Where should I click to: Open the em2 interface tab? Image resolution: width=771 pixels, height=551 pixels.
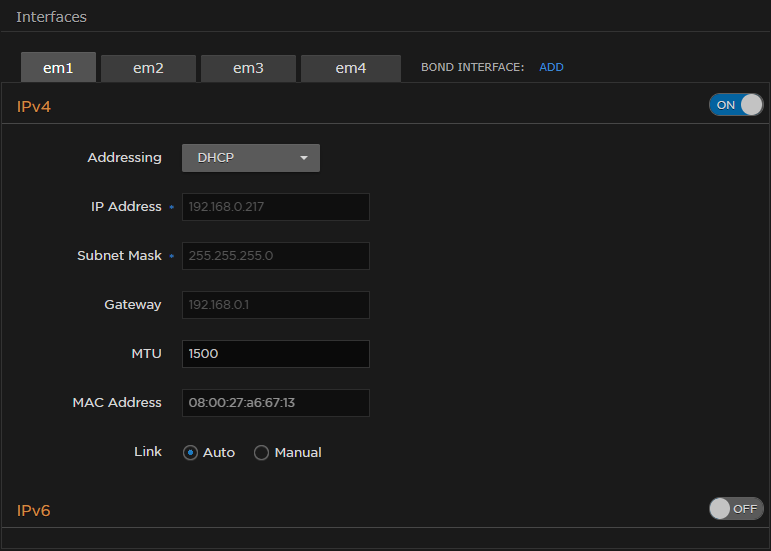coord(148,68)
